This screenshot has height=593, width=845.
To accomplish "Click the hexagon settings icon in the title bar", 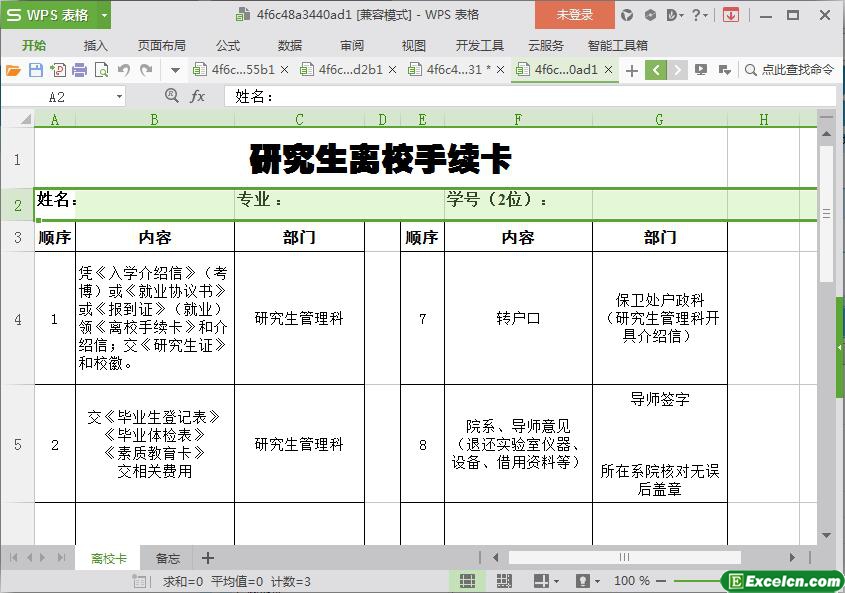I will (x=650, y=15).
